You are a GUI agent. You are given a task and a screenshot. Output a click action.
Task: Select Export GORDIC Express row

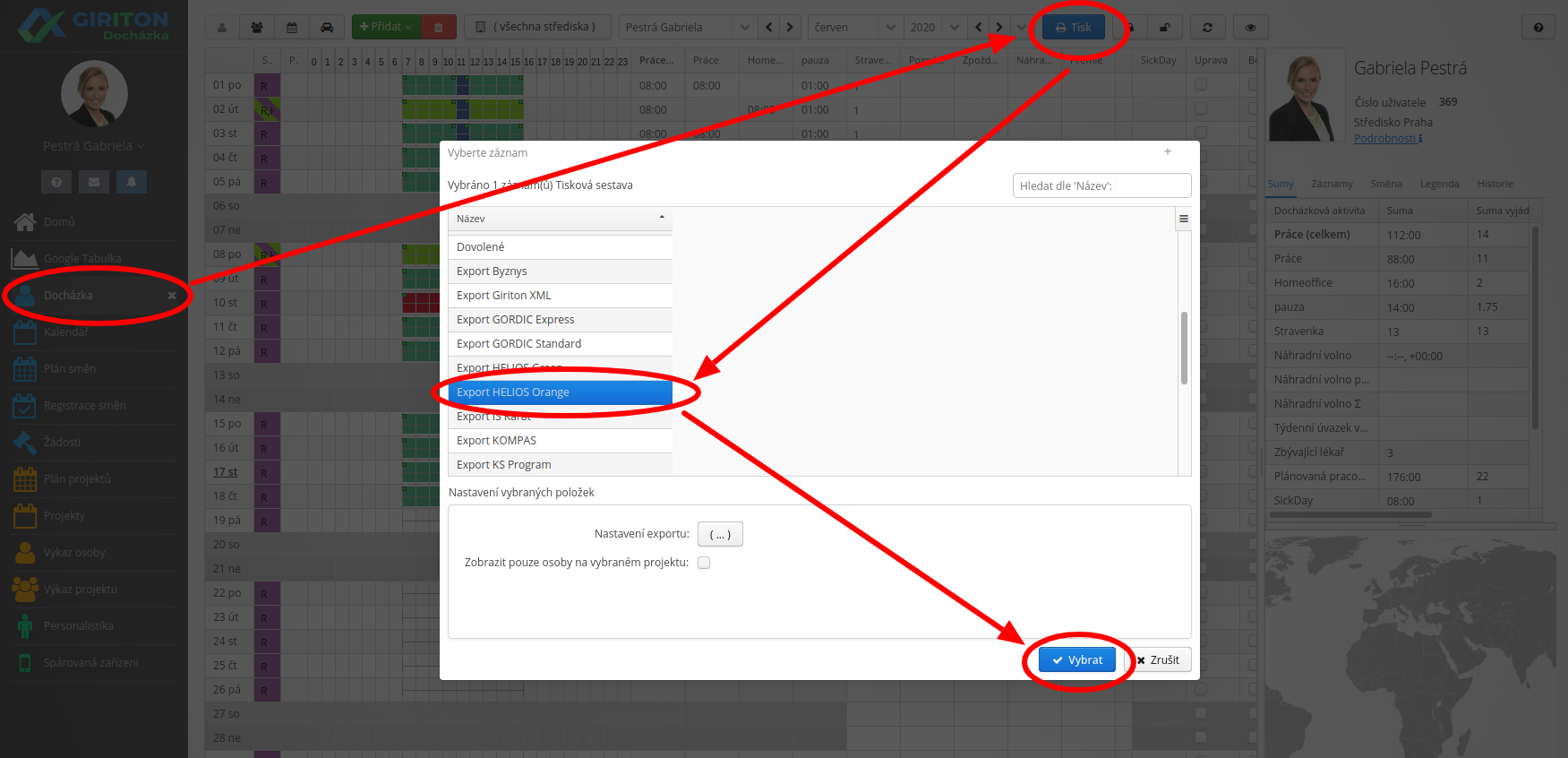pos(561,320)
